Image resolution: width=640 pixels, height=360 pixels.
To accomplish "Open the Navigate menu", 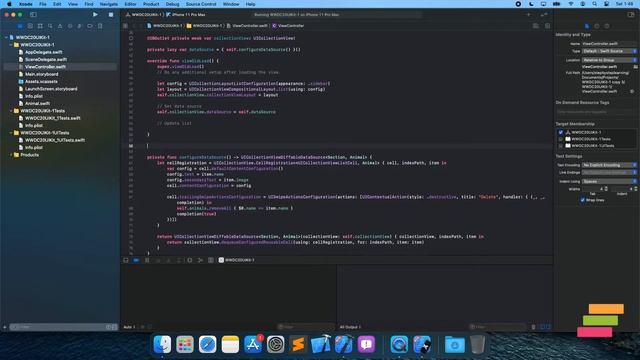I will tap(109, 4).
